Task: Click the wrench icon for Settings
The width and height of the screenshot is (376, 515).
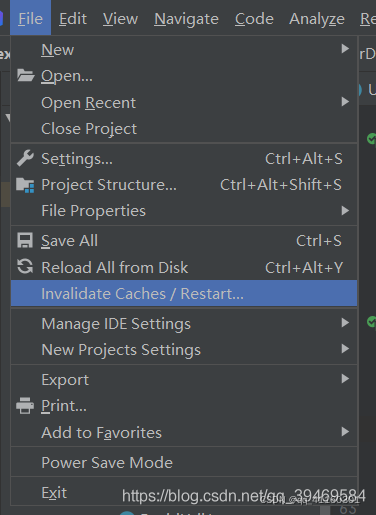Action: pos(25,158)
